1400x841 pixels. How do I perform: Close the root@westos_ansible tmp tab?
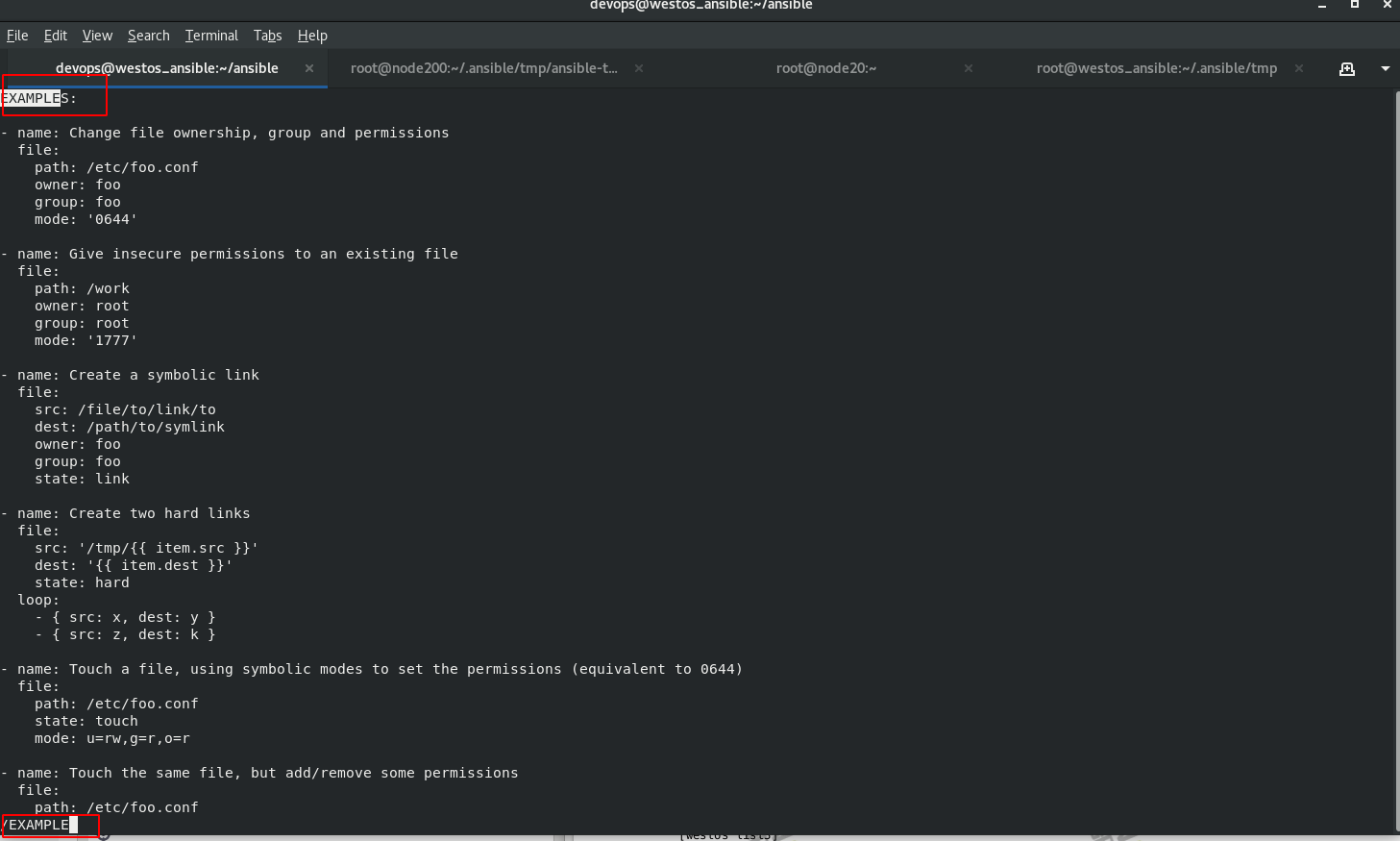pos(1299,68)
